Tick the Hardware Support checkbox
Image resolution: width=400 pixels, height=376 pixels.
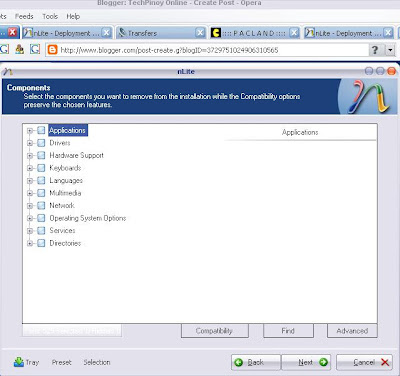tap(41, 155)
